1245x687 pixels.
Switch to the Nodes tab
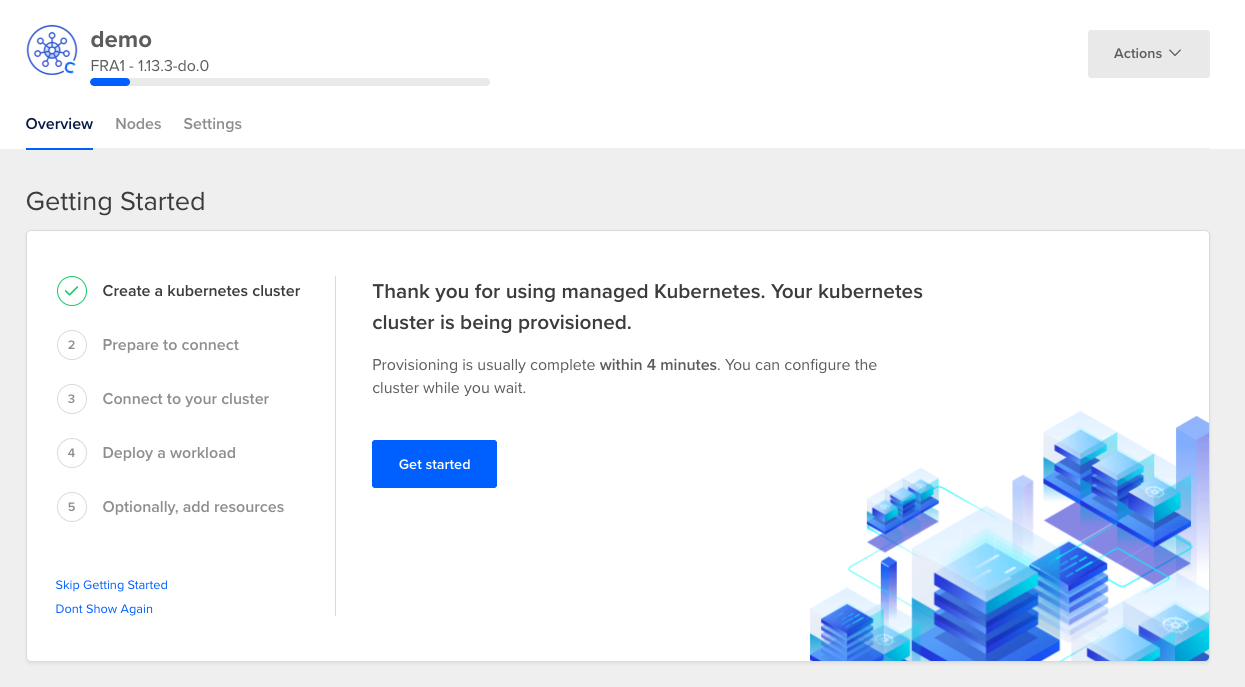click(138, 124)
